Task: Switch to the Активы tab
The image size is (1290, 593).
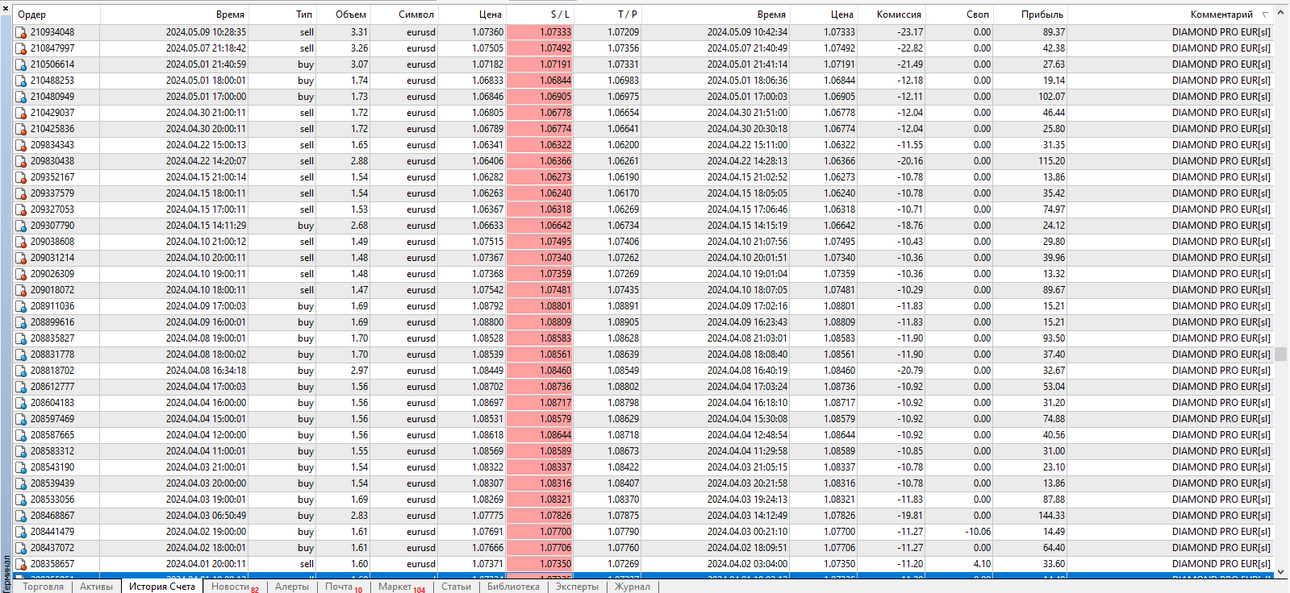Action: tap(97, 586)
